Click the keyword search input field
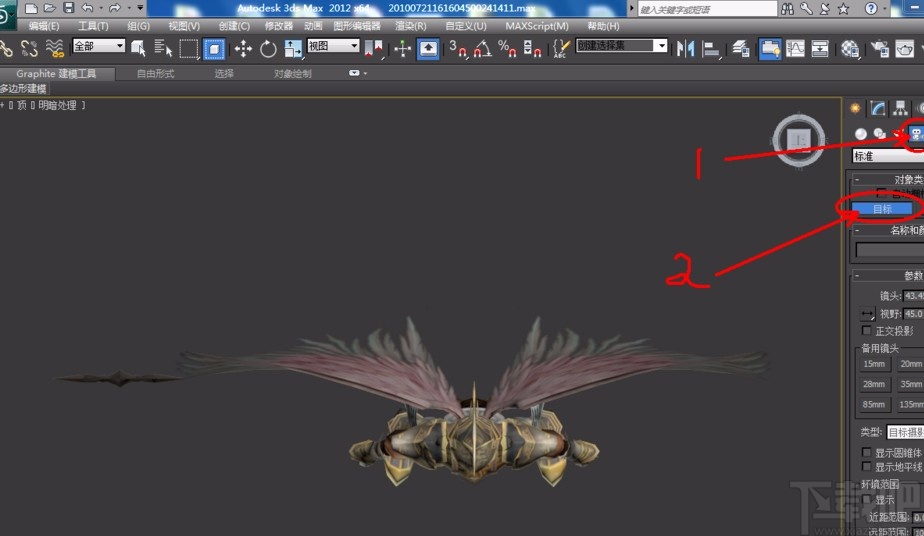Screen dimensions: 924x536 point(707,9)
